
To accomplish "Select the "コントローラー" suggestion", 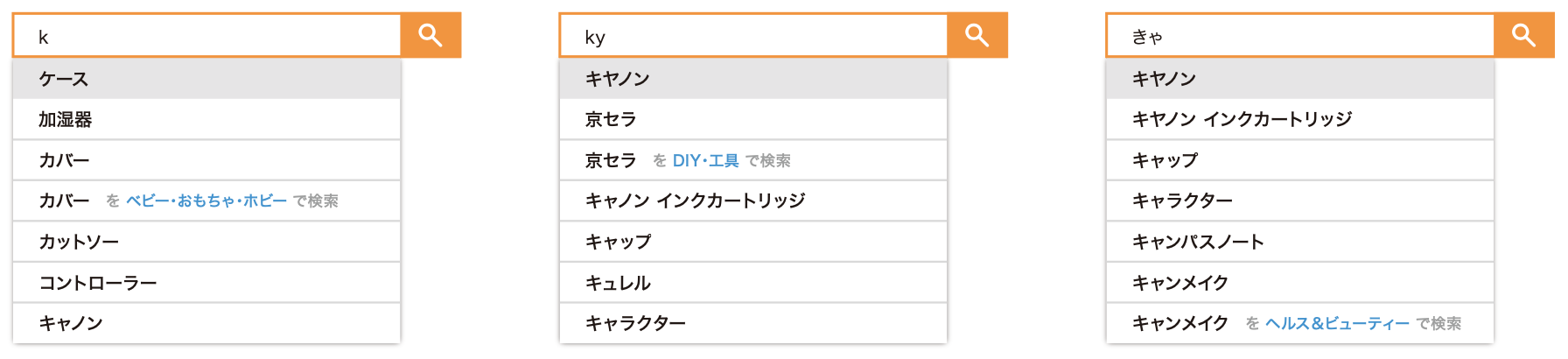I will point(206,283).
